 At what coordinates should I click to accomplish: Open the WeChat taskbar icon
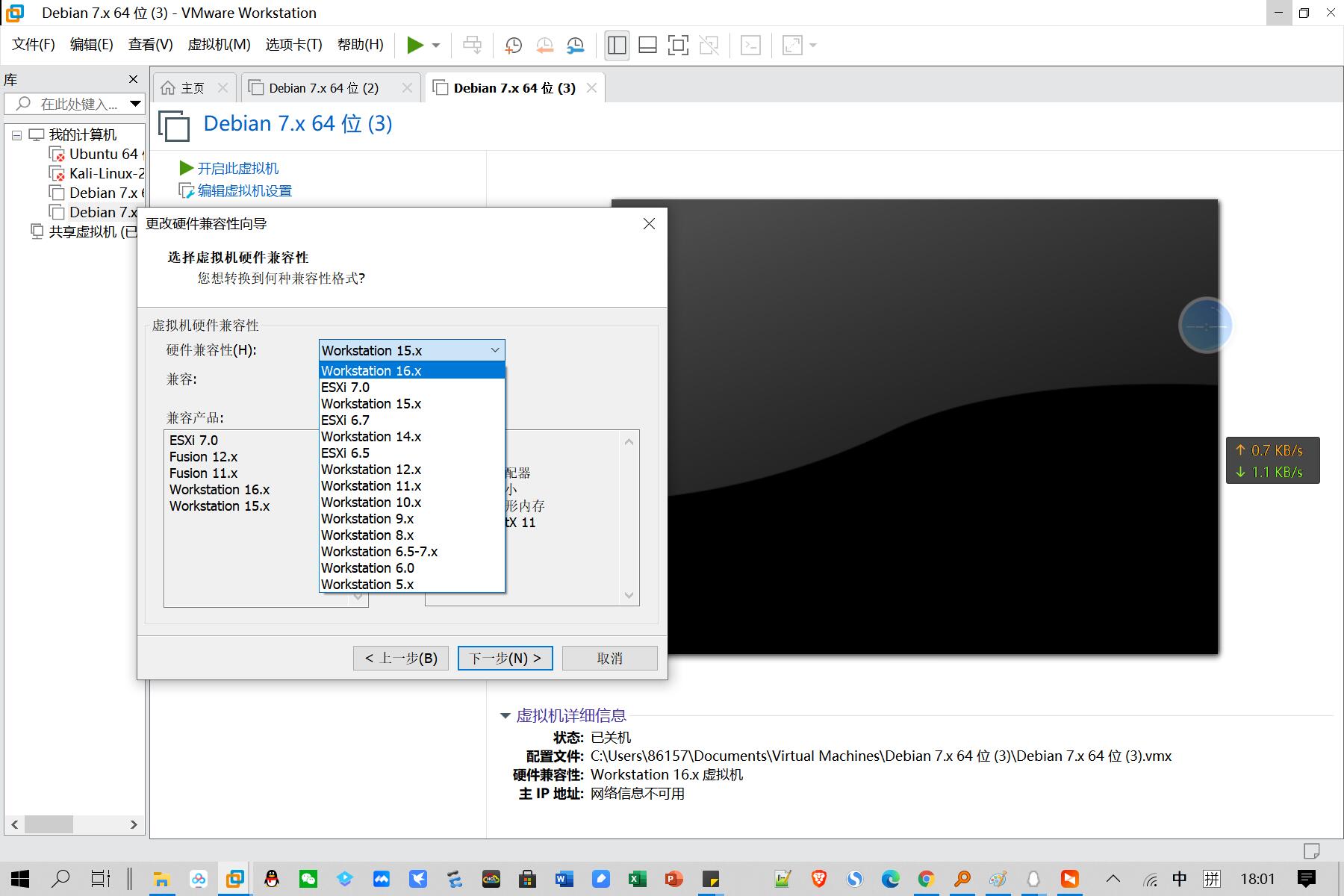pyautogui.click(x=308, y=879)
